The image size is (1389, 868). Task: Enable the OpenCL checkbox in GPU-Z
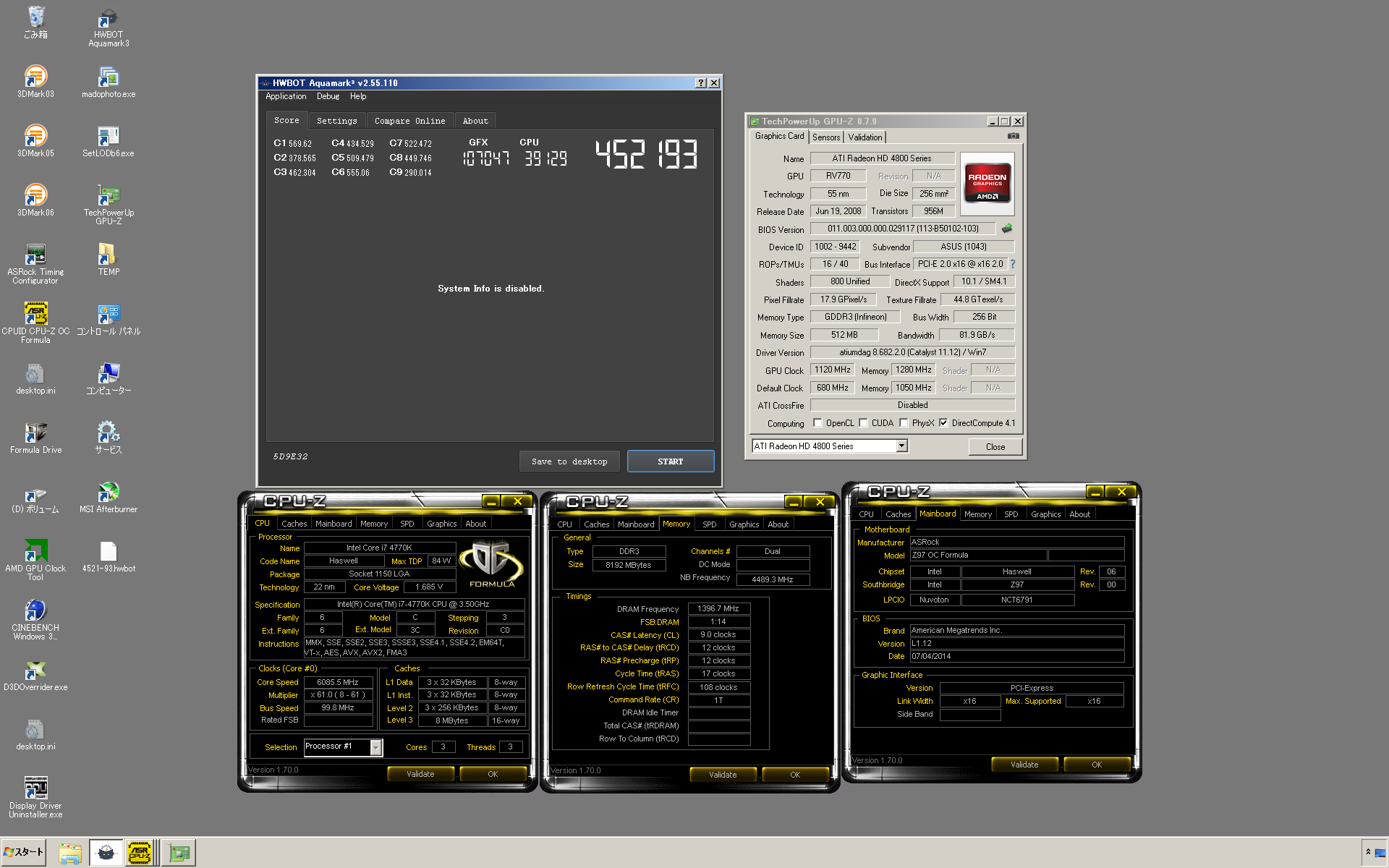point(817,423)
